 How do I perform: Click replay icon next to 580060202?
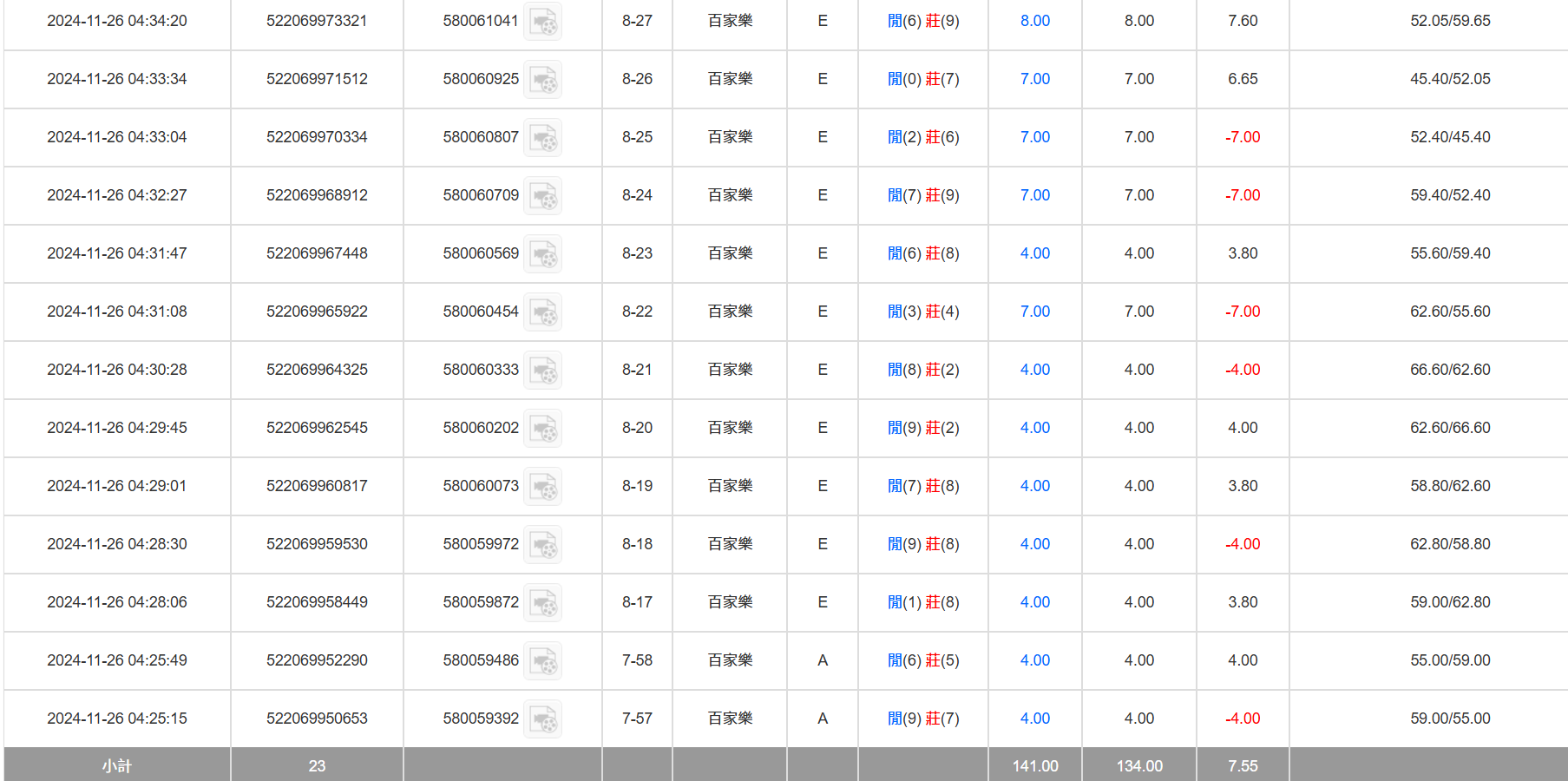tap(542, 429)
